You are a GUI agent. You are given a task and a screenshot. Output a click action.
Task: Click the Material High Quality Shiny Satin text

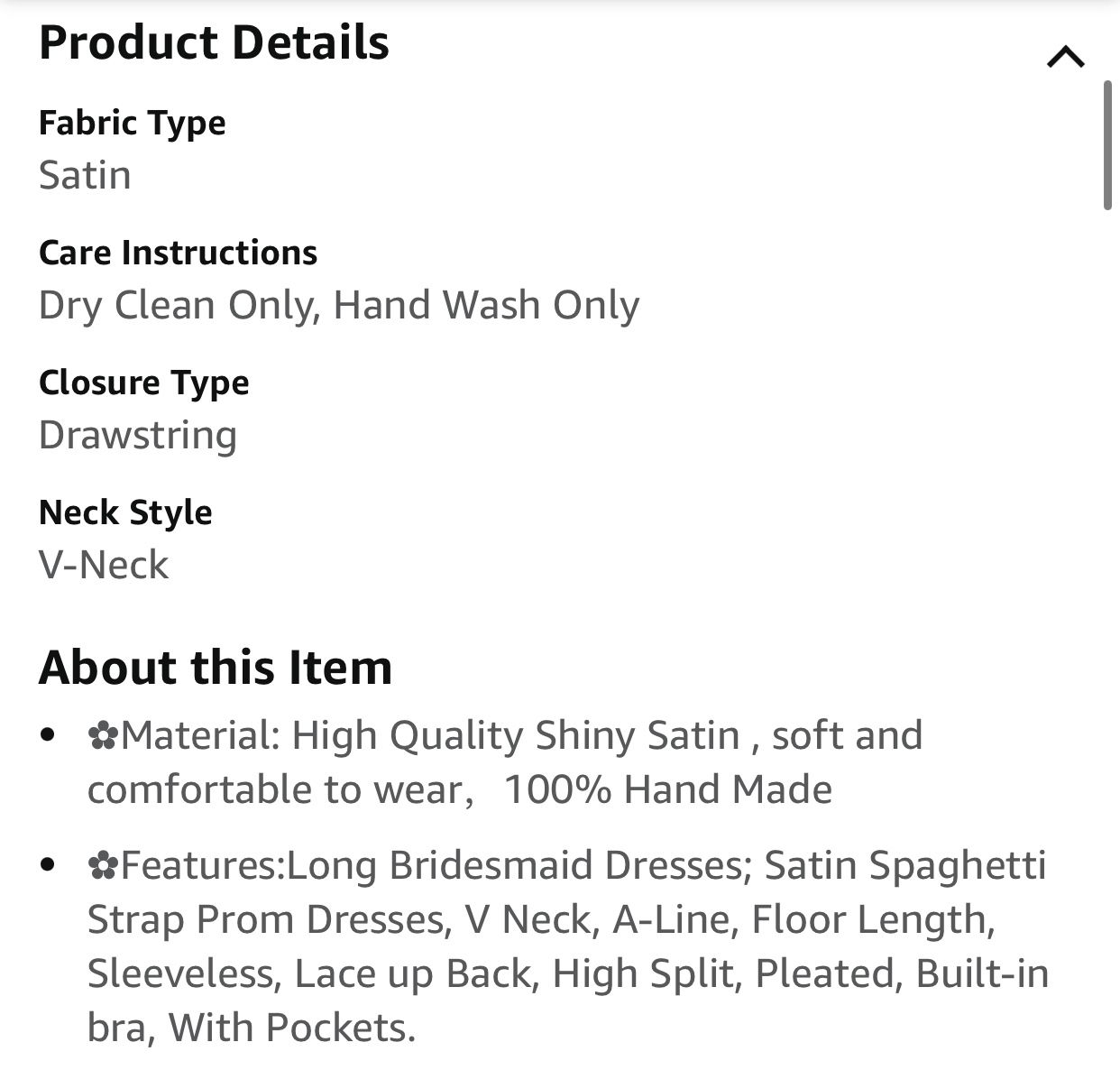[x=430, y=736]
